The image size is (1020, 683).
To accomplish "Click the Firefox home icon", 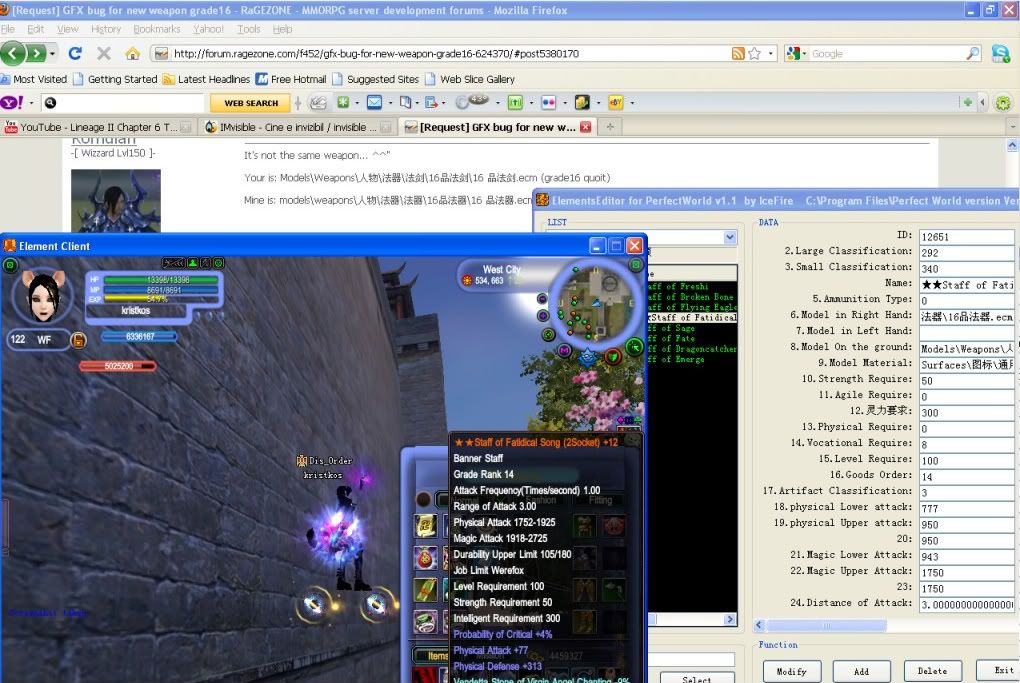I will pos(132,53).
